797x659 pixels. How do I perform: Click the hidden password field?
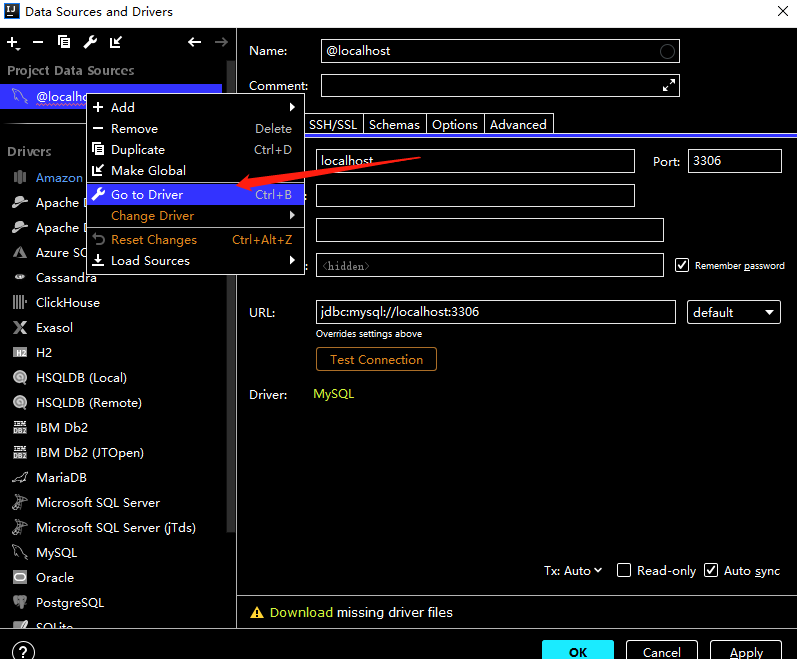(x=489, y=265)
